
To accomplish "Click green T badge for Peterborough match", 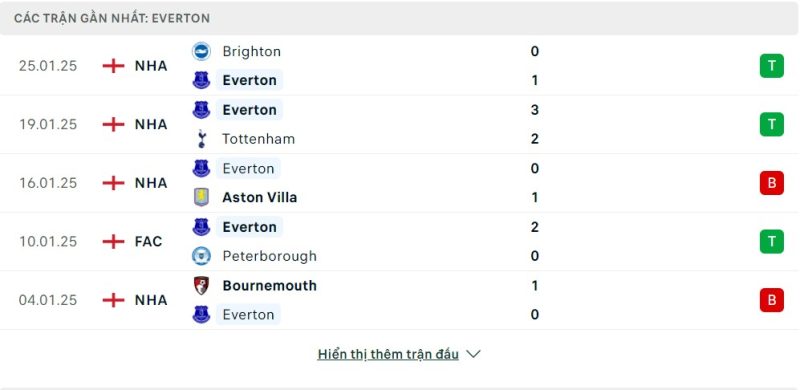I will coord(771,241).
